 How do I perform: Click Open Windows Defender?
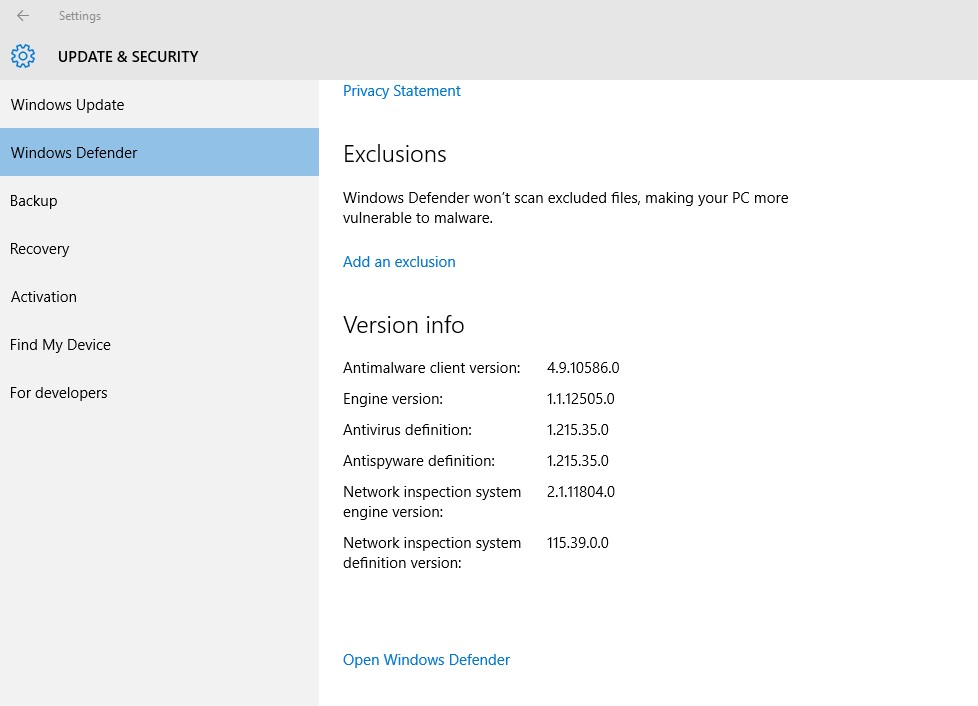[426, 659]
